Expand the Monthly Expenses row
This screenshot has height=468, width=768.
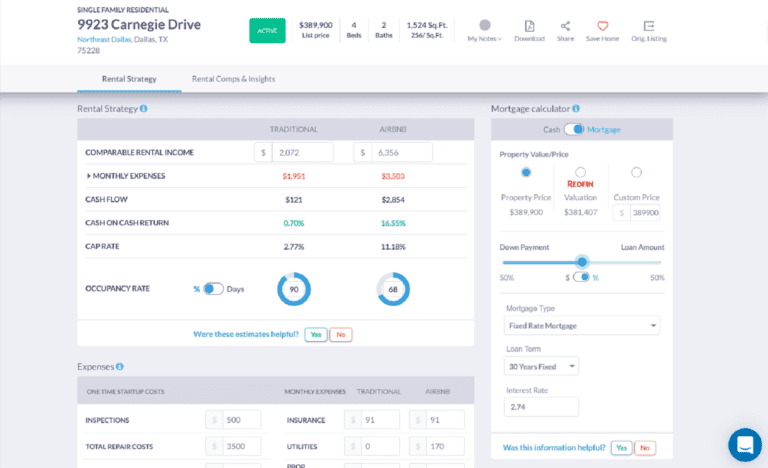point(88,176)
